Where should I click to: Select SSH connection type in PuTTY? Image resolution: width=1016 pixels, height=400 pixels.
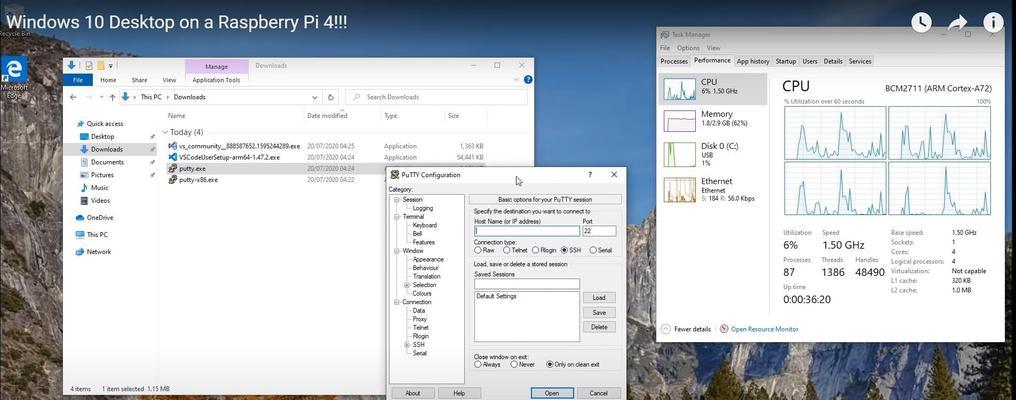coord(564,250)
